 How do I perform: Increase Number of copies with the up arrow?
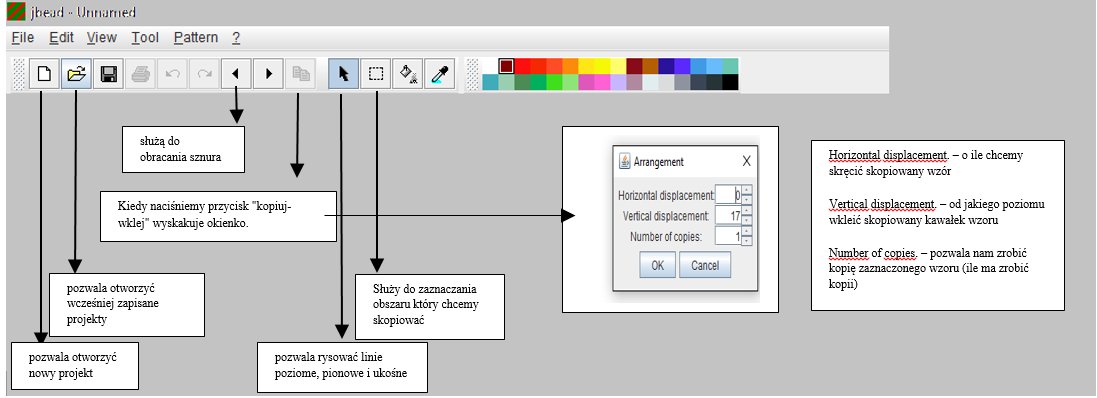(746, 231)
